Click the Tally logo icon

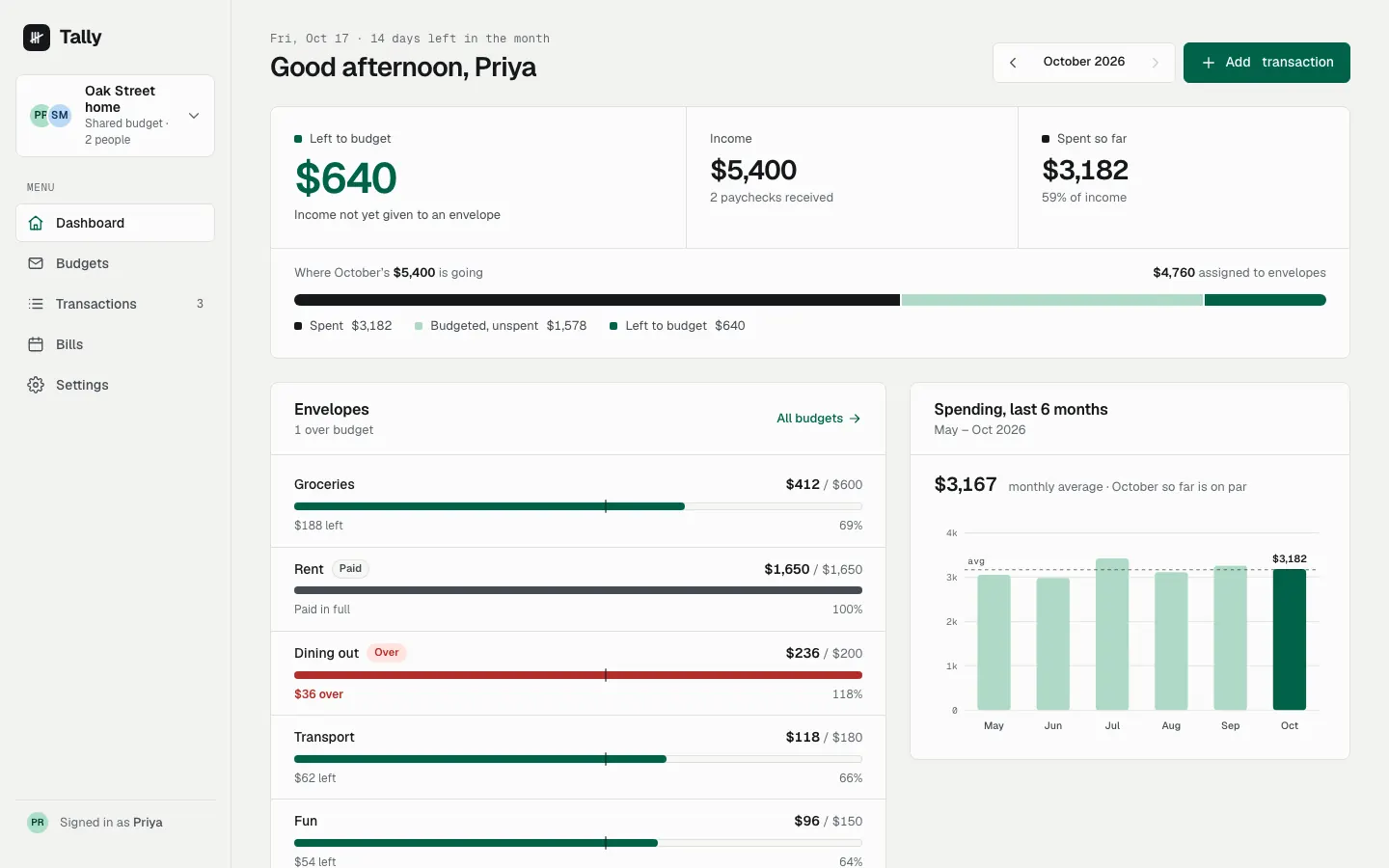[x=37, y=38]
